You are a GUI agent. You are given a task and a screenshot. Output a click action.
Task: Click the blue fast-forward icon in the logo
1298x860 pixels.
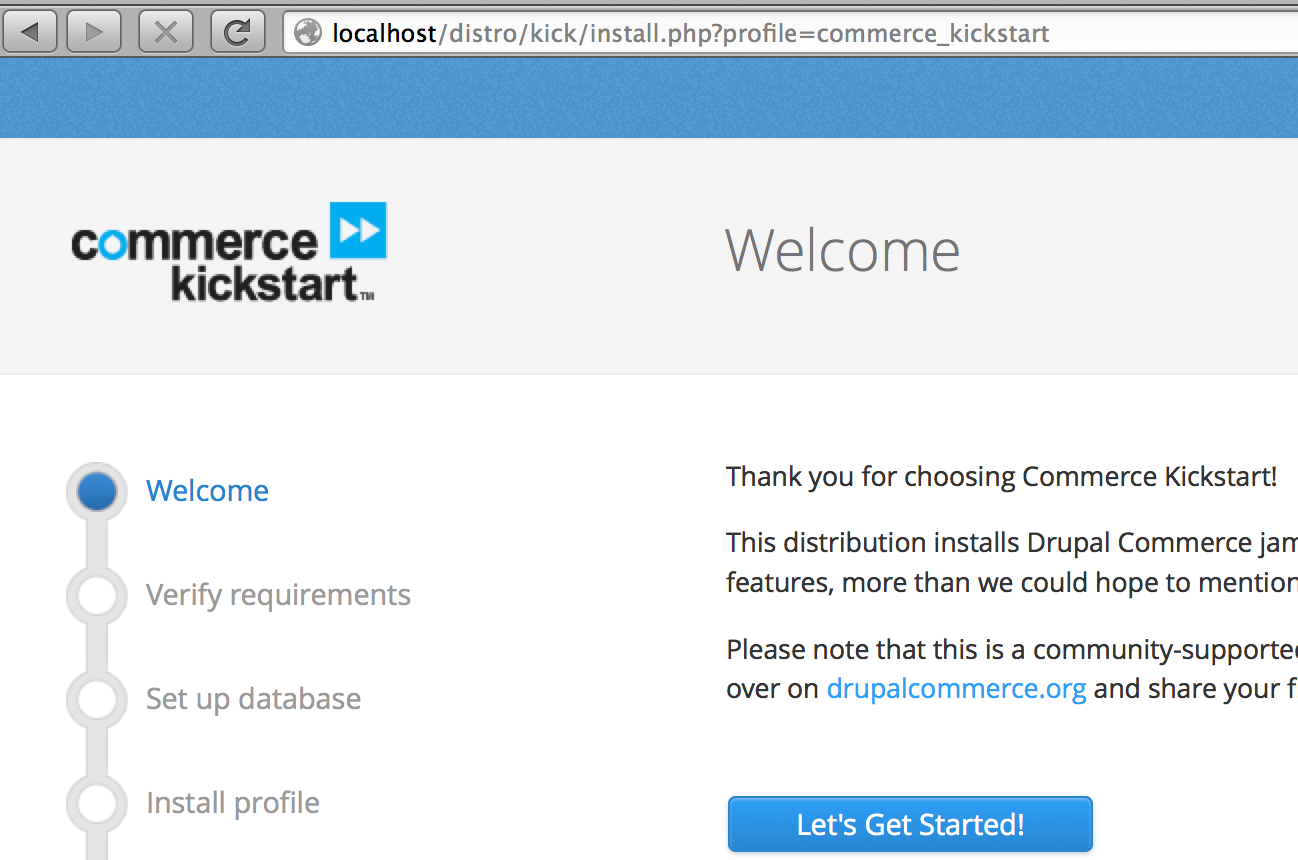[x=358, y=230]
